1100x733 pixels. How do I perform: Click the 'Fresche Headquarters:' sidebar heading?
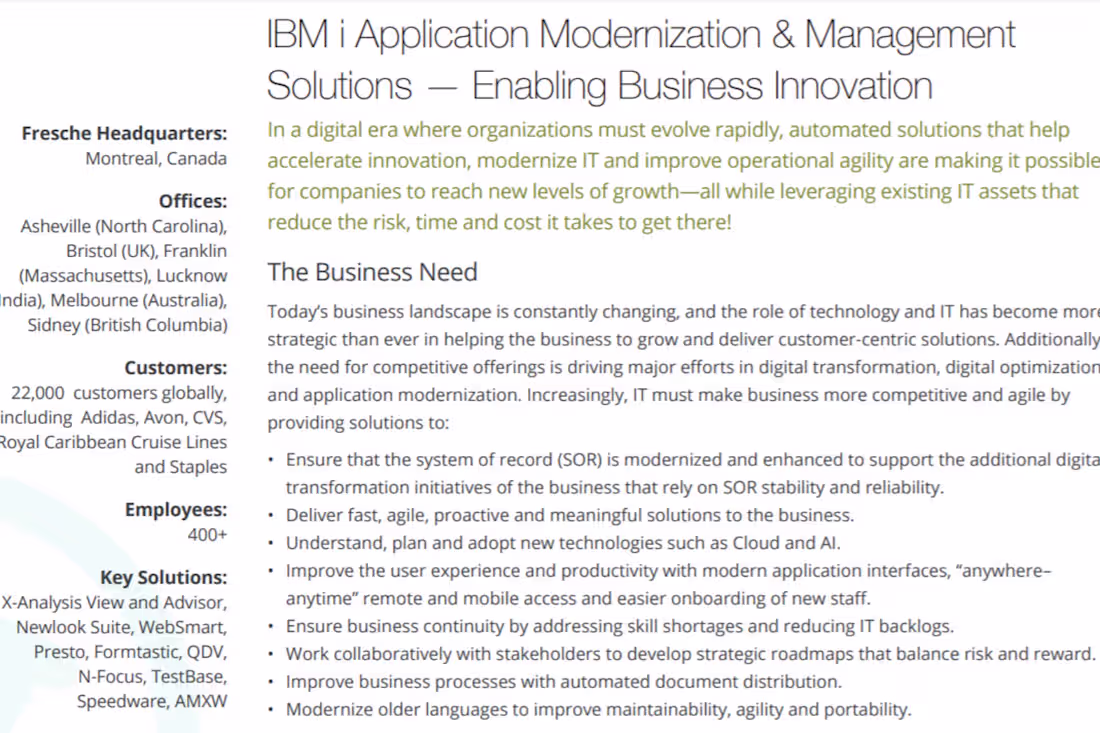[124, 133]
